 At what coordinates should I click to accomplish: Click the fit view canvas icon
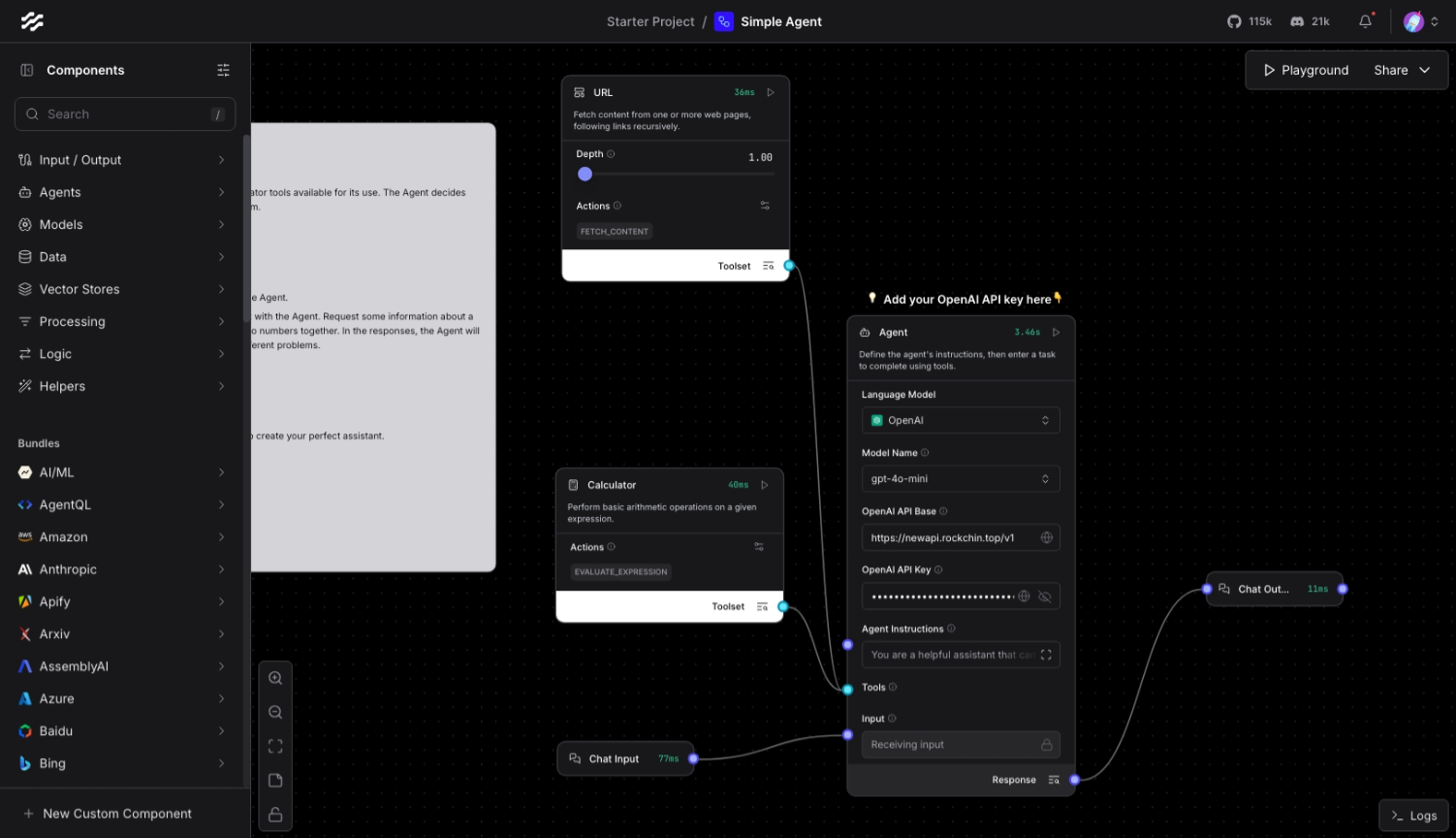click(275, 746)
